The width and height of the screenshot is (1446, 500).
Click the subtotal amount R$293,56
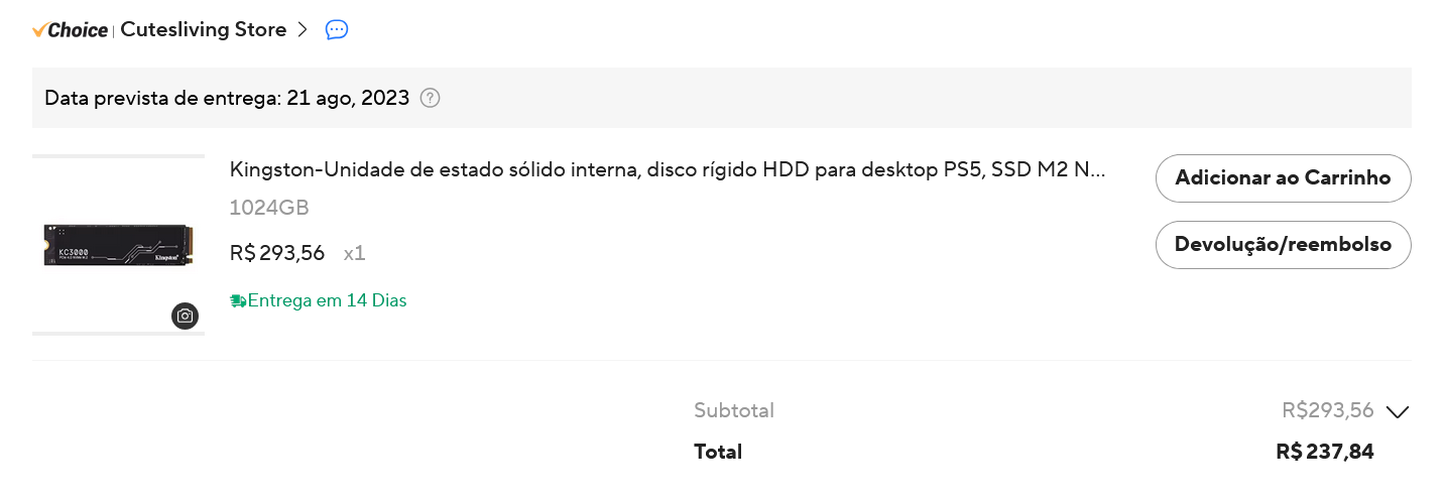[x=1327, y=410]
